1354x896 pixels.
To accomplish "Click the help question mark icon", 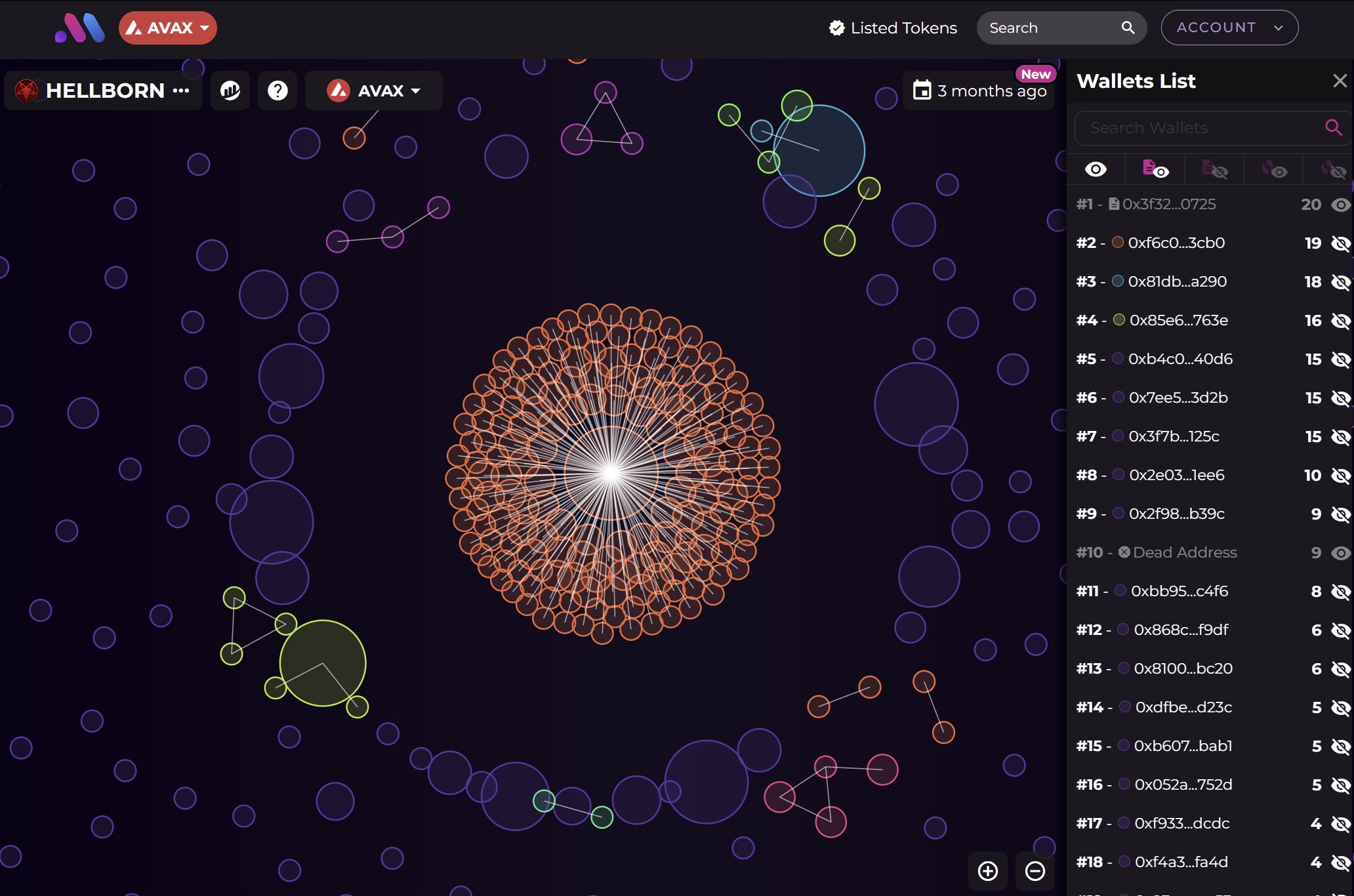I will 277,91.
